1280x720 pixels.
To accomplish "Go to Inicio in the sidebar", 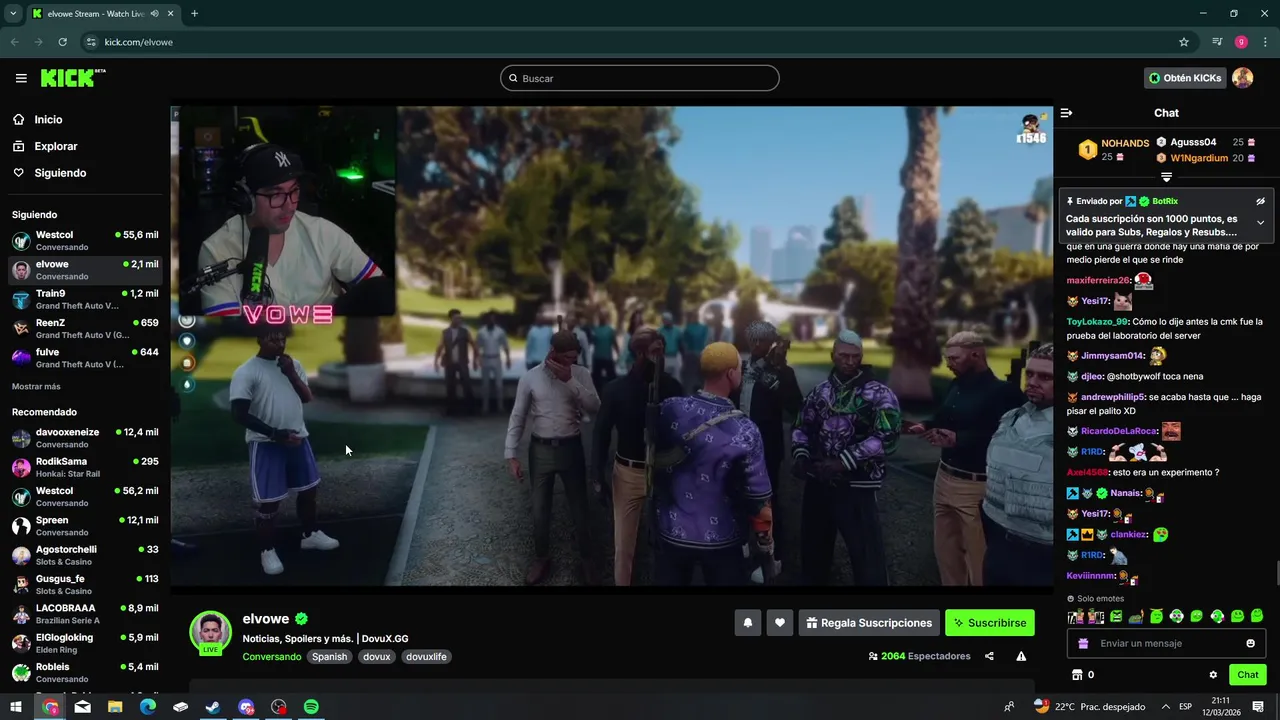I will click(x=48, y=119).
